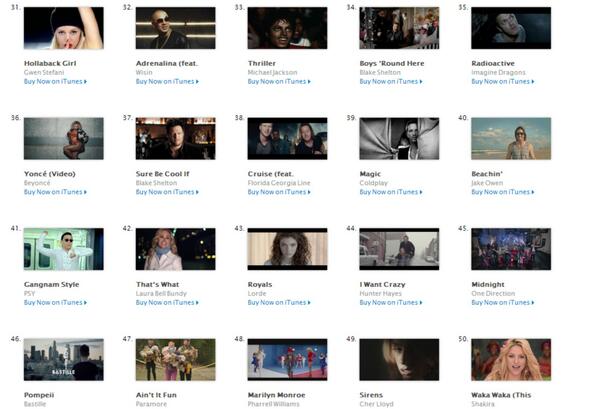Open the Gangnam Style video thumbnail
This screenshot has width=600, height=409.
tap(64, 249)
